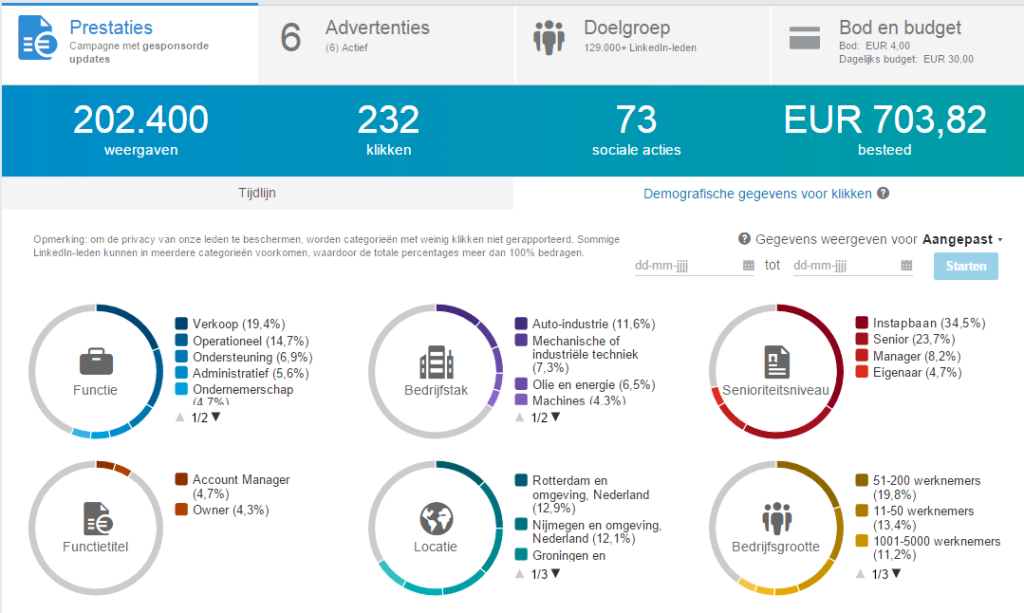Switch to the Tijdlijn tab
Image resolution: width=1024 pixels, height=613 pixels.
(257, 194)
